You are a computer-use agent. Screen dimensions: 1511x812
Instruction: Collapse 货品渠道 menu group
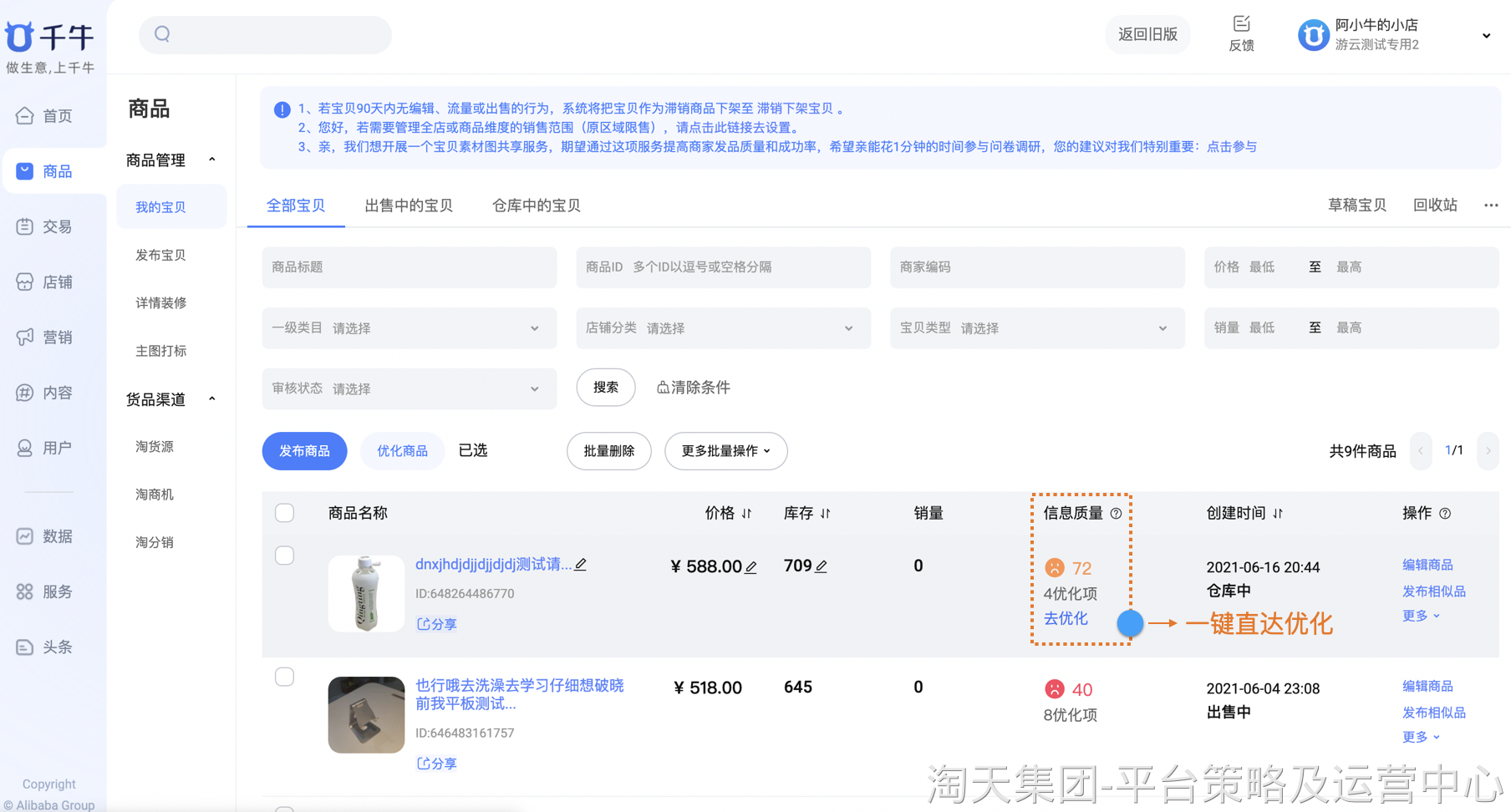coord(212,399)
